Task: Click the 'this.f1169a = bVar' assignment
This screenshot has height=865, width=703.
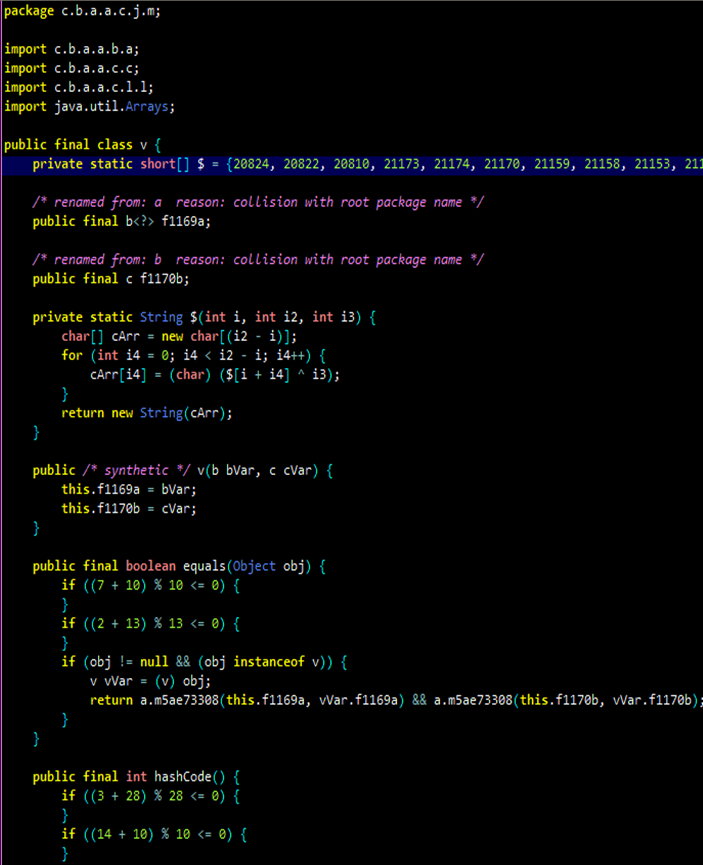Action: (x=129, y=490)
